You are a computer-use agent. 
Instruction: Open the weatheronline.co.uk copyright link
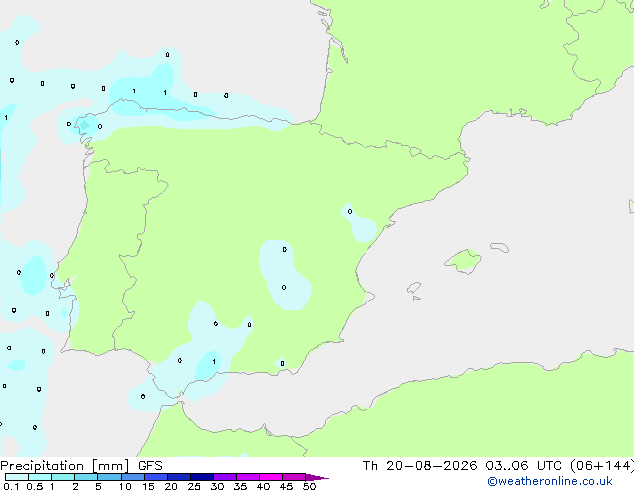click(x=550, y=481)
